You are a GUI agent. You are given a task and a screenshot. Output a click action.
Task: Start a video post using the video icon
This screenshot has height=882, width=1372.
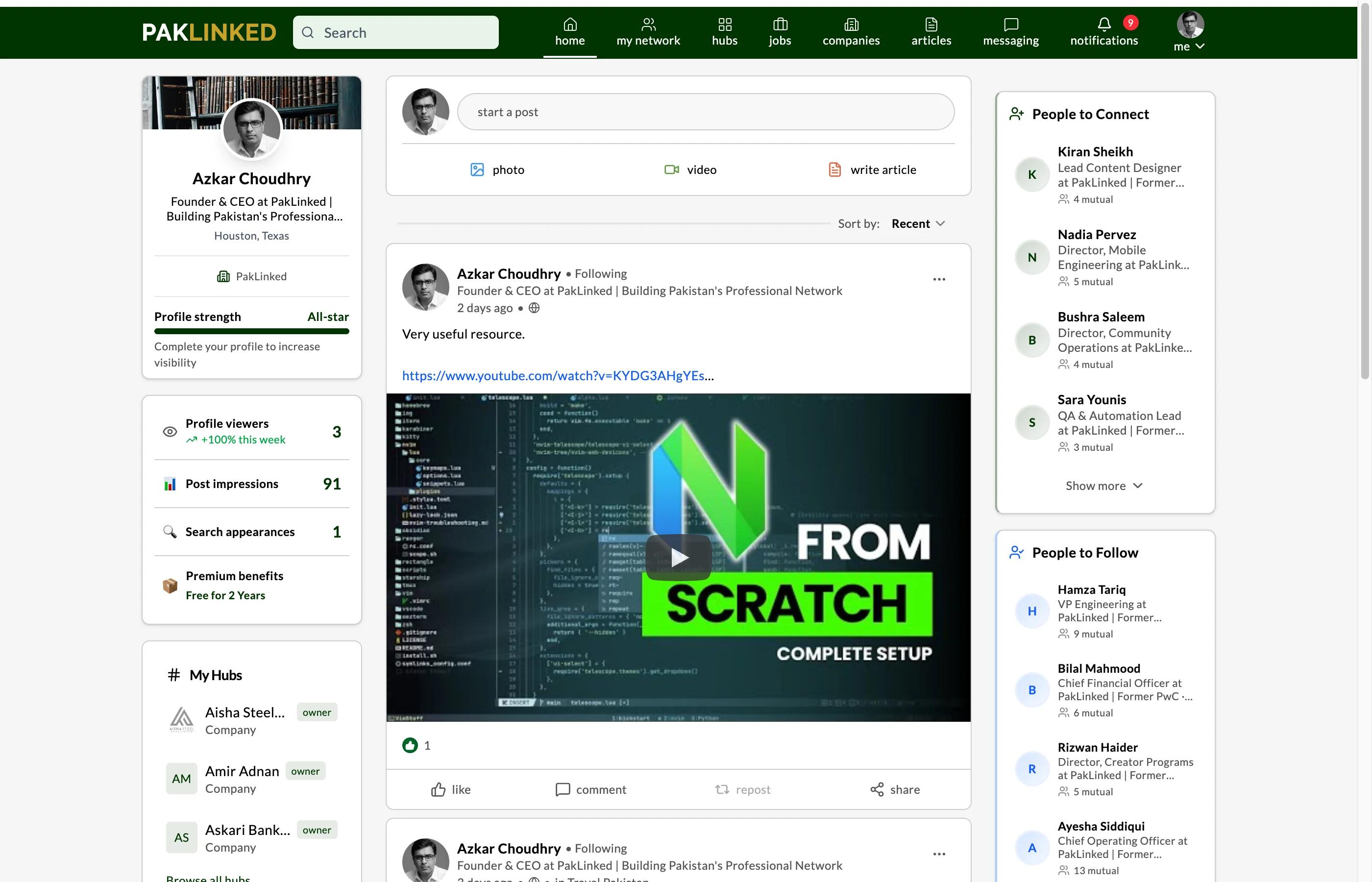[x=690, y=170]
